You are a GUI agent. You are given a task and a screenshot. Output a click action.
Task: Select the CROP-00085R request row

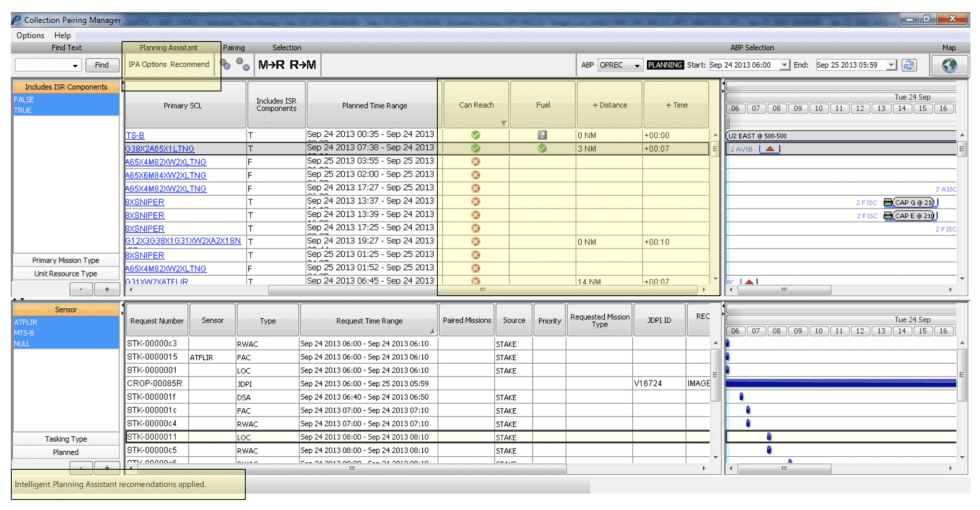(x=418, y=383)
